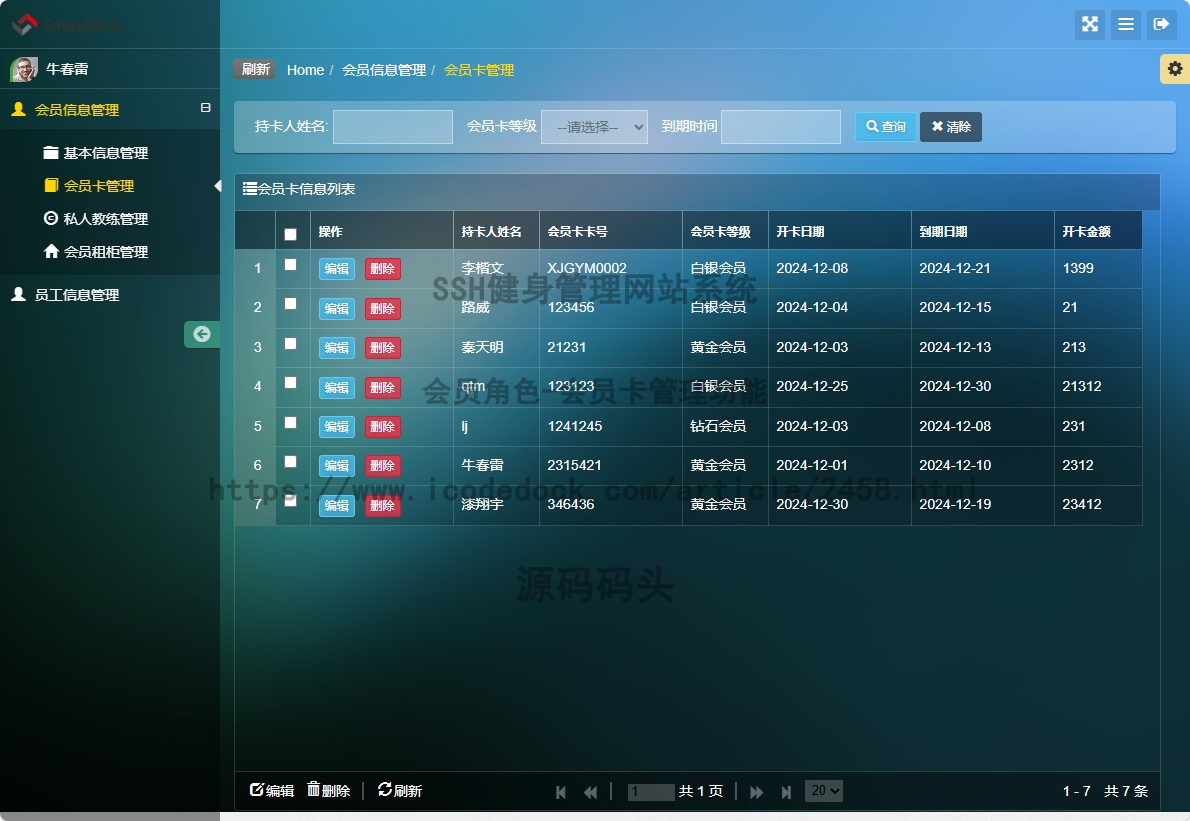Click 会员信息管理 breadcrumb link
1190x821 pixels.
click(x=384, y=70)
